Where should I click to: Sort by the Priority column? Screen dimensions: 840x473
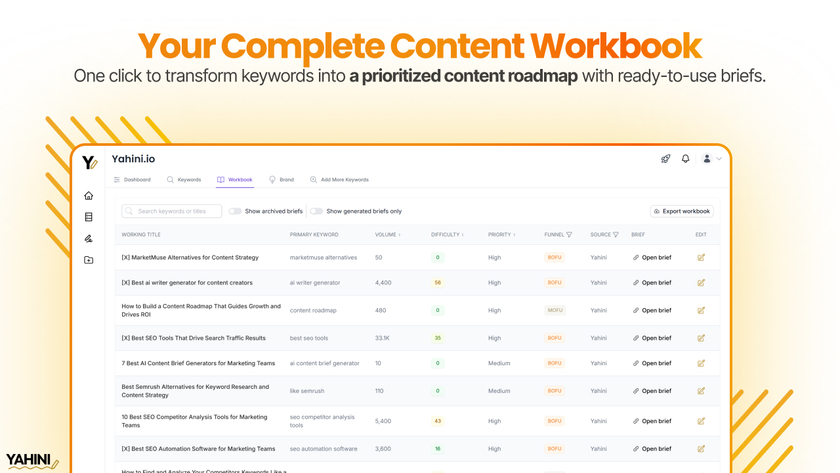click(501, 235)
